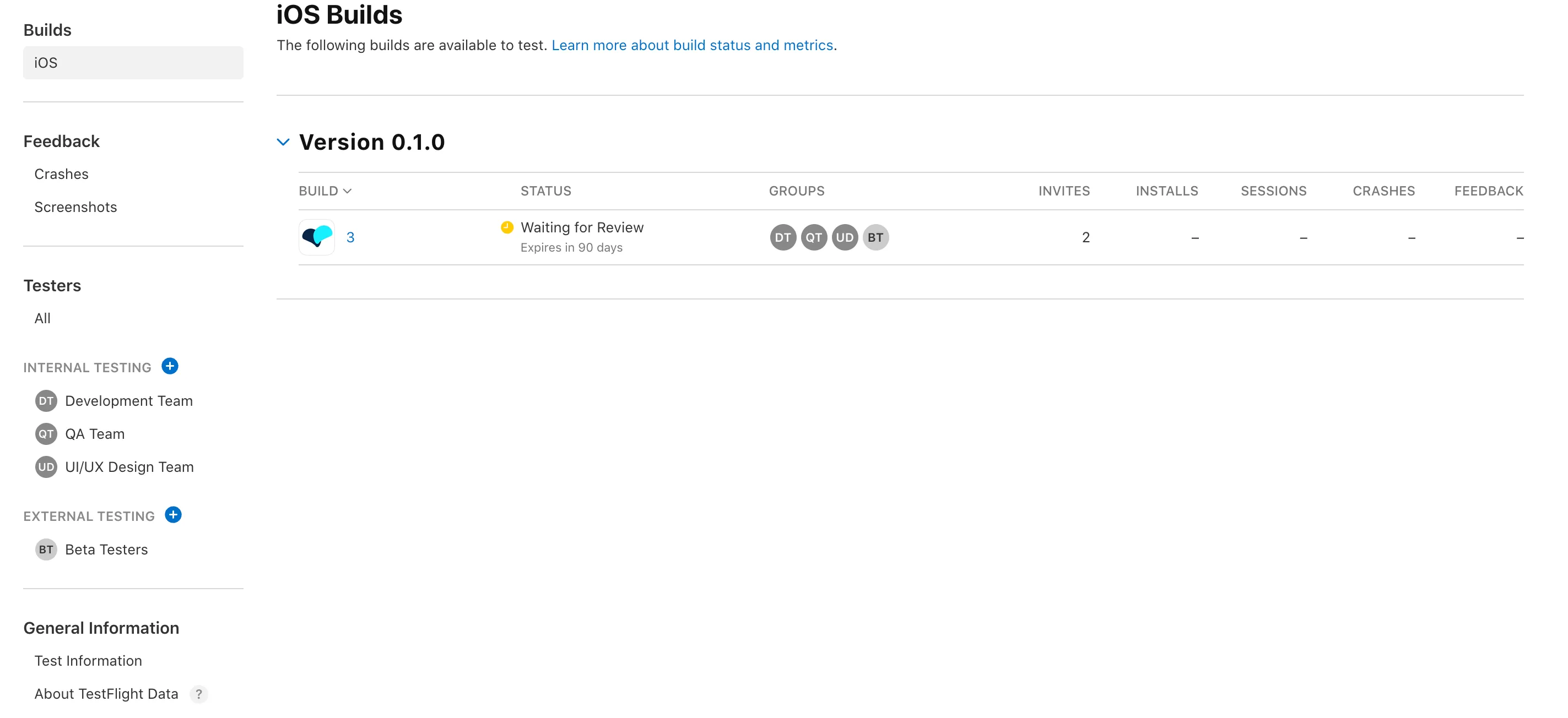The height and width of the screenshot is (718, 1568).
Task: Click the DT group icon in build row
Action: pos(783,237)
